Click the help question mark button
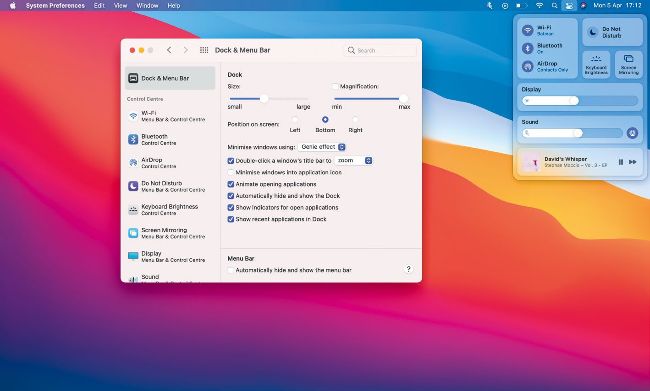Image resolution: width=650 pixels, height=391 pixels. tap(408, 269)
